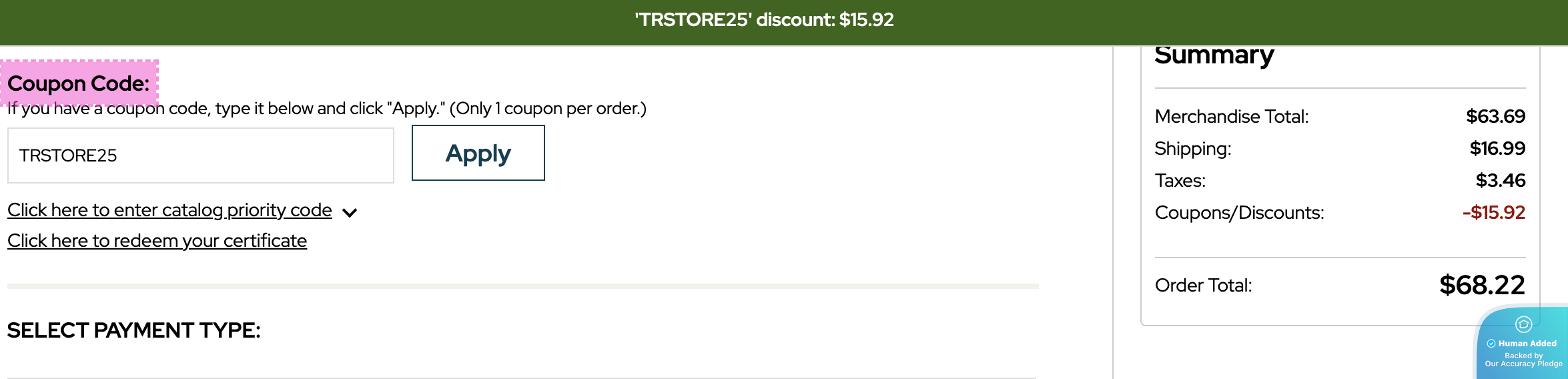Screen dimensions: 1568x379
Task: Click the Our Accuracy Pledge text
Action: (x=1523, y=364)
